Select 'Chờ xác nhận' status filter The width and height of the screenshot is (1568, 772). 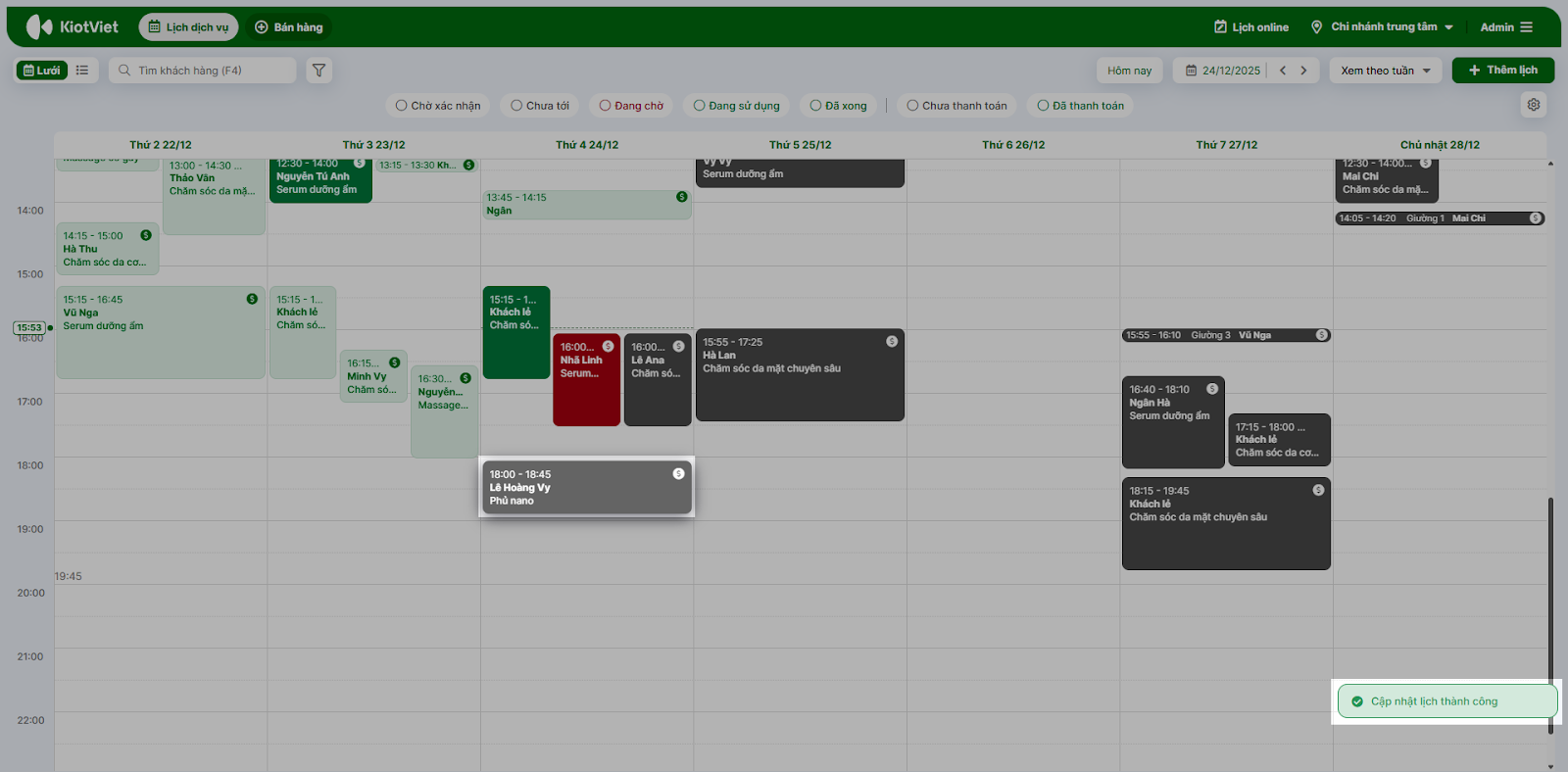pos(438,106)
